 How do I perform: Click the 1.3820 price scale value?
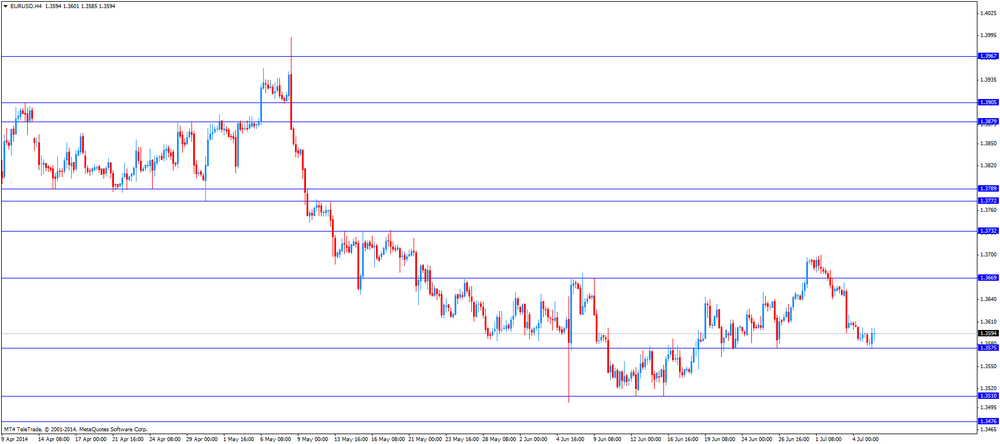tap(988, 166)
